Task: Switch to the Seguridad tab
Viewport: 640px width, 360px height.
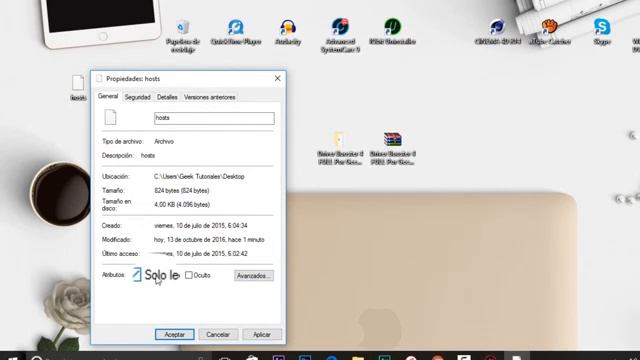Action: point(138,97)
